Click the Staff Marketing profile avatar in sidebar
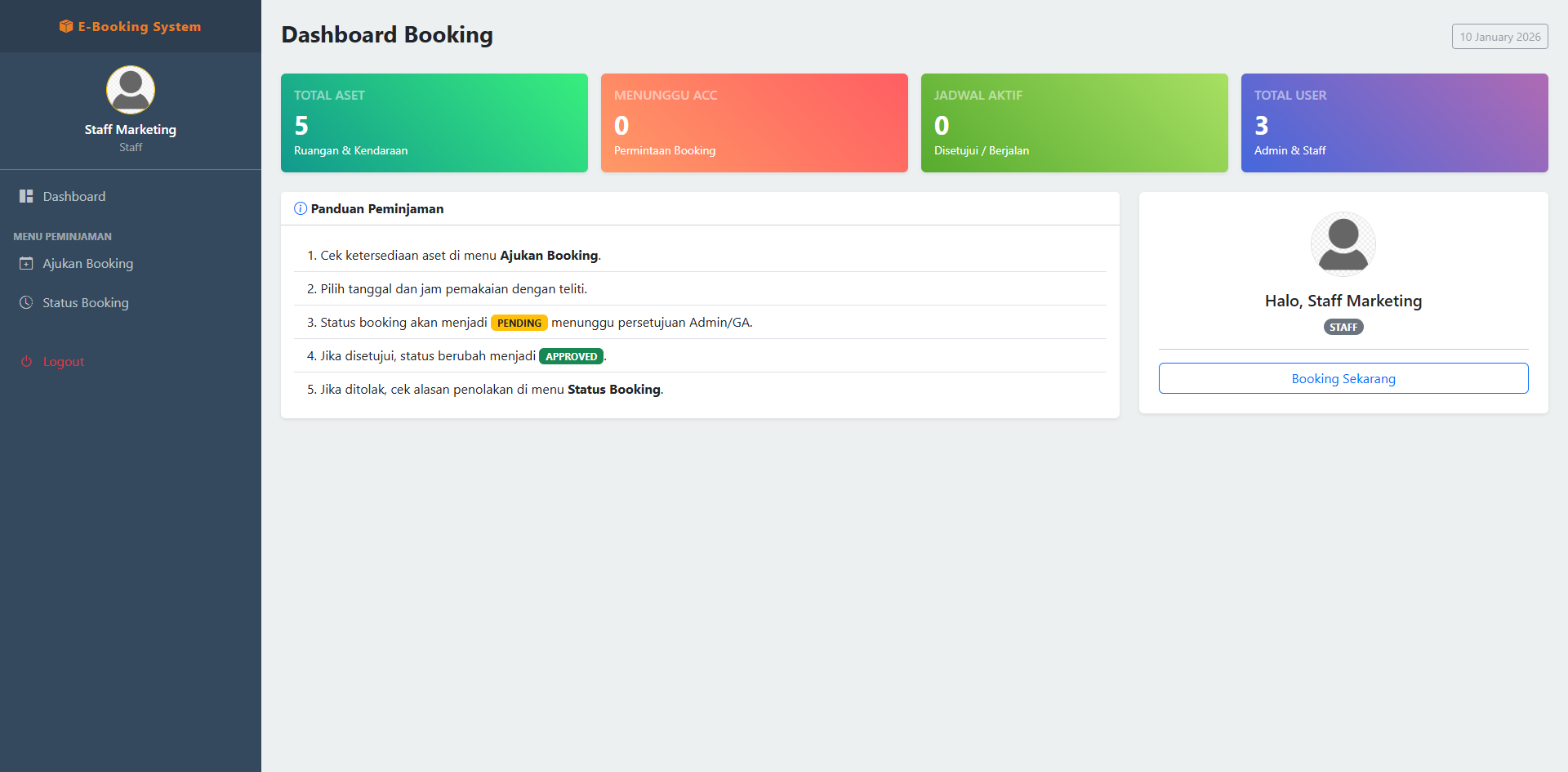This screenshot has width=1568, height=772. tap(130, 90)
